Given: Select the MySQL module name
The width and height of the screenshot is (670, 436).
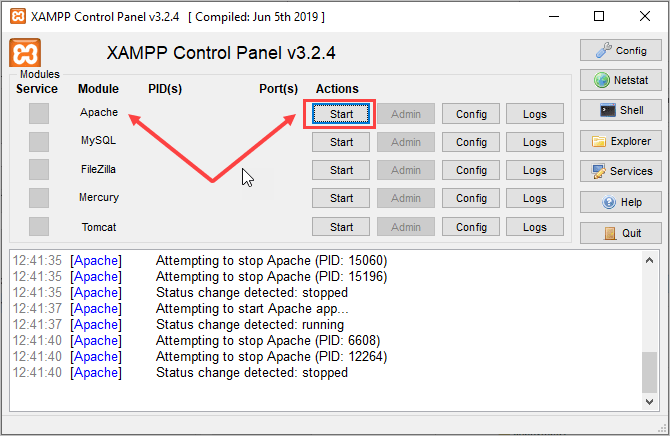Looking at the screenshot, I should pyautogui.click(x=99, y=140).
